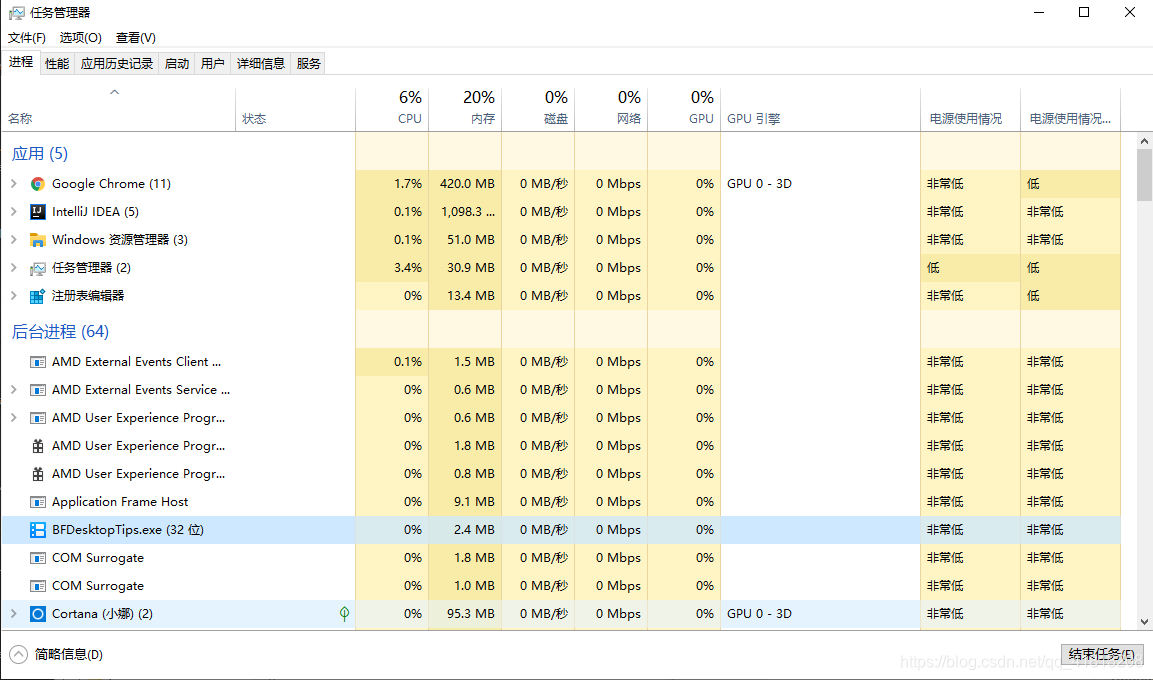Sort by the first 电源使用情况 column header
Image resolution: width=1153 pixels, height=680 pixels.
point(970,109)
